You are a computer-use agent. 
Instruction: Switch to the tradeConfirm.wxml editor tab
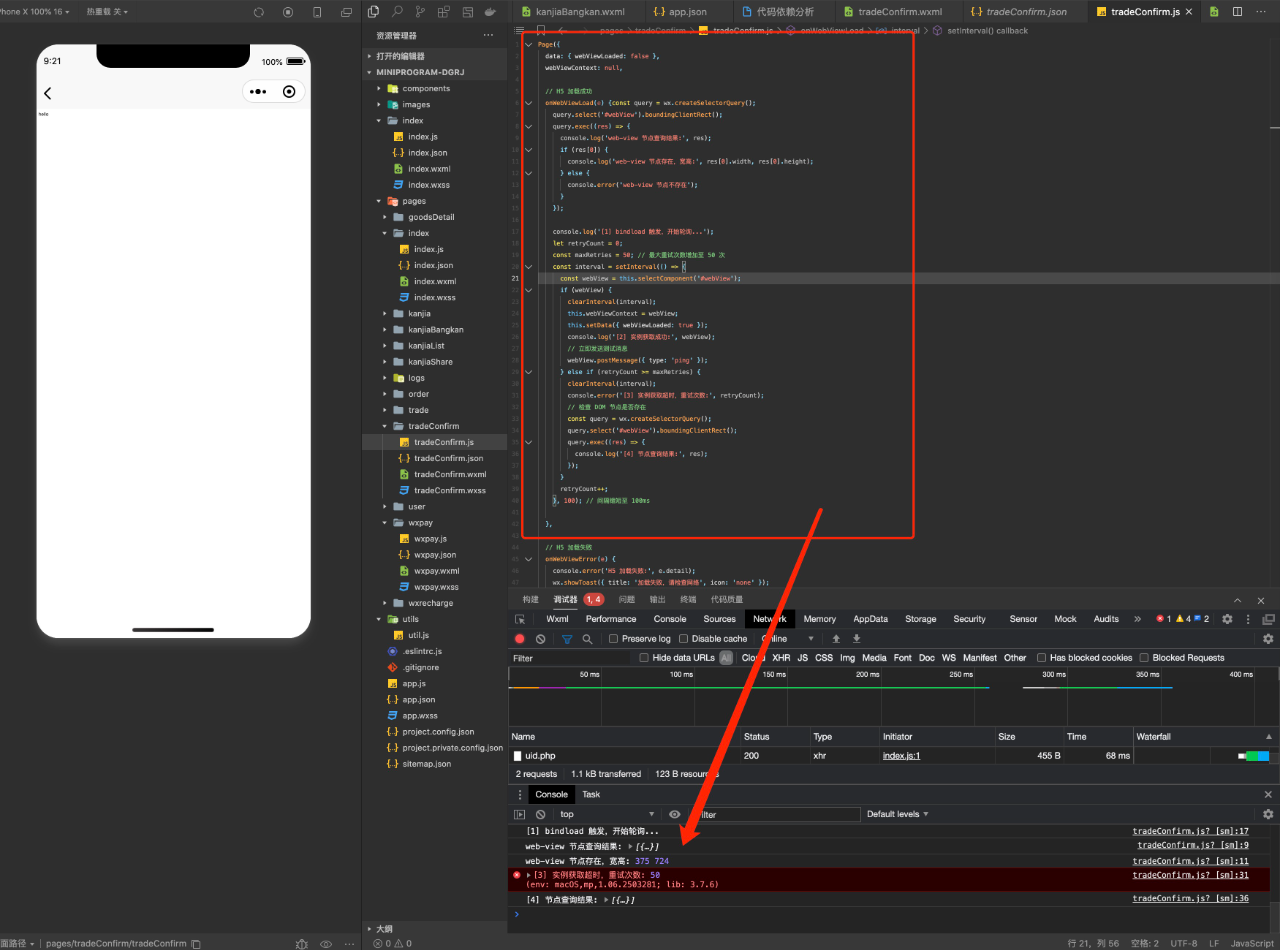pyautogui.click(x=891, y=12)
